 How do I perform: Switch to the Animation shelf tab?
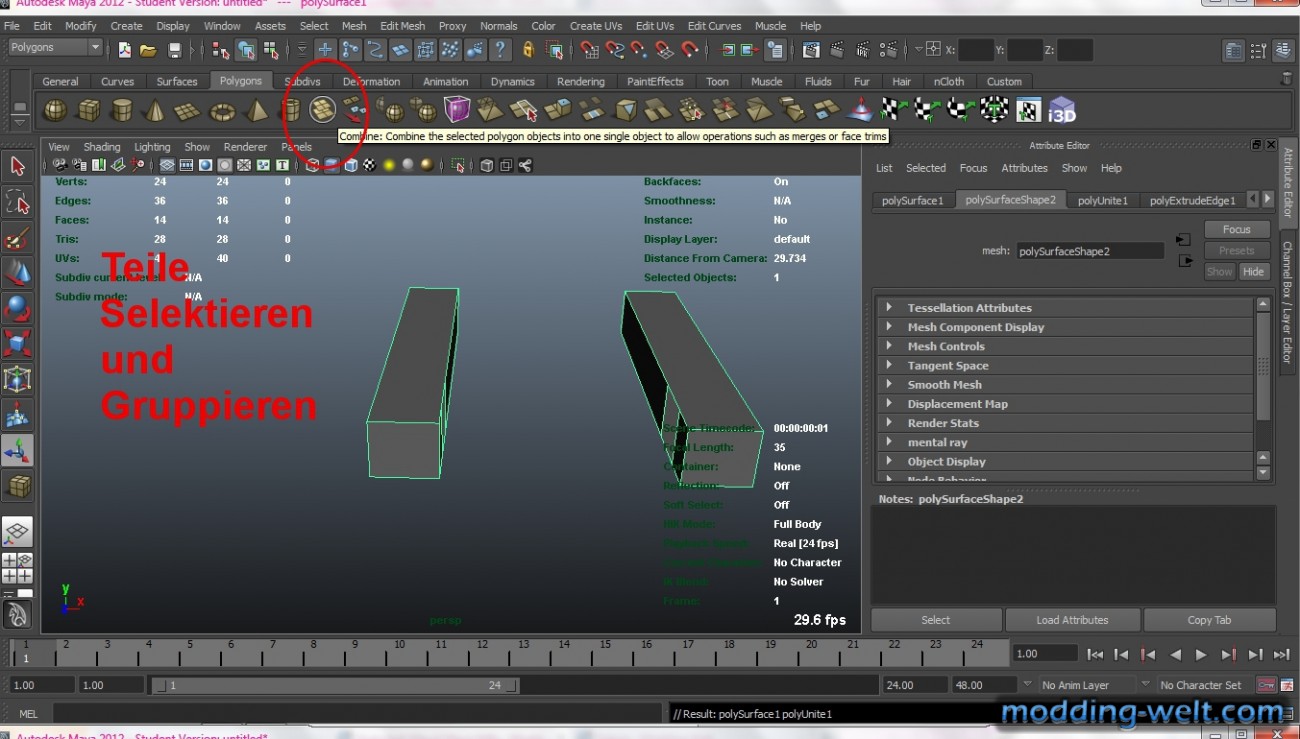tap(445, 81)
